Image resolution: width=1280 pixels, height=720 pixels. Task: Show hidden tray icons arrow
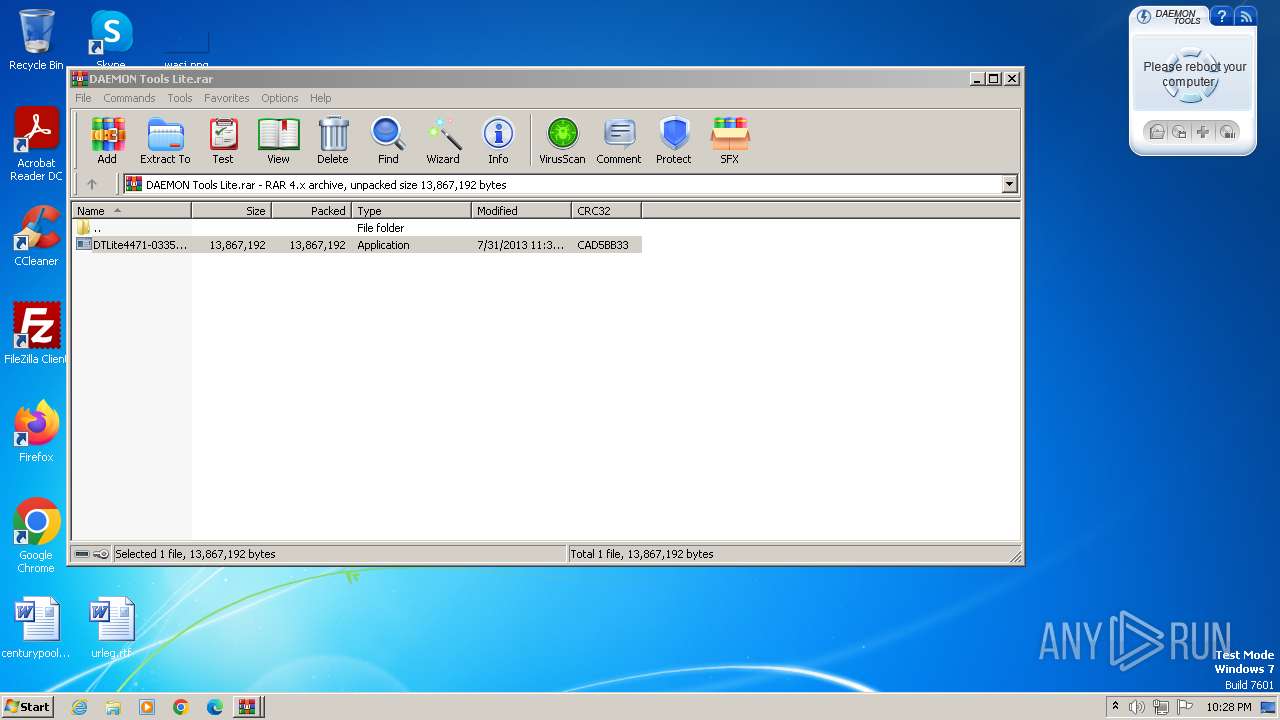click(x=1115, y=707)
